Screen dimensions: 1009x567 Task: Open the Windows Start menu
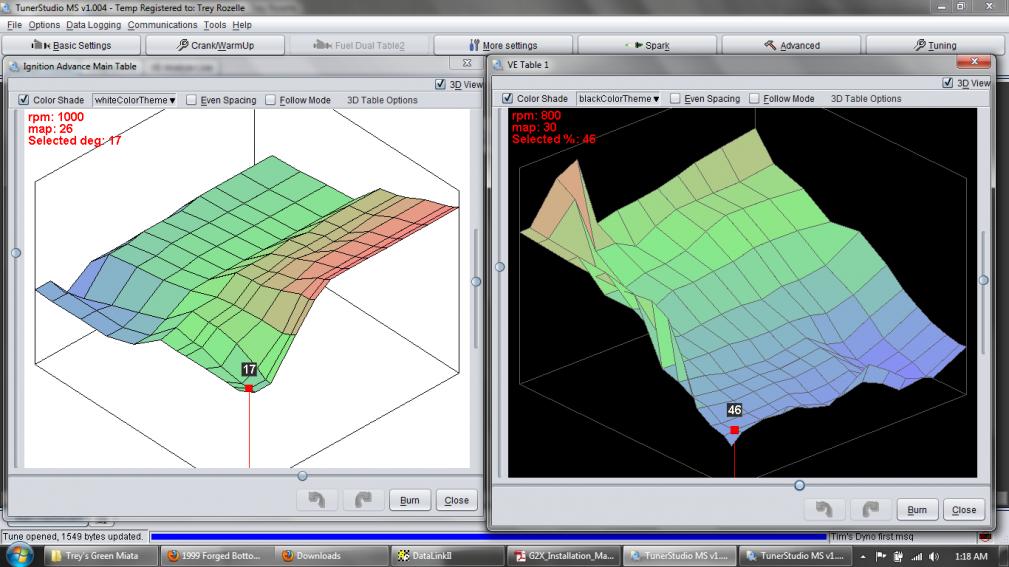click(19, 555)
